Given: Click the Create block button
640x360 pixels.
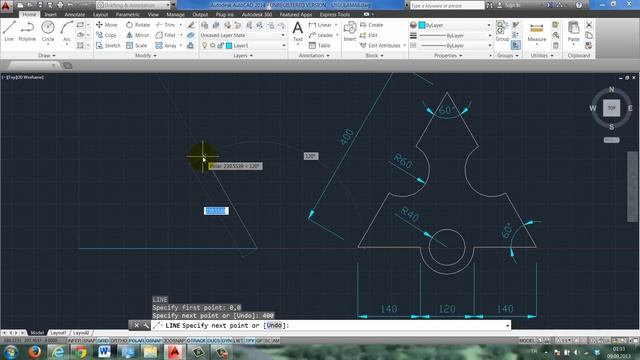Looking at the screenshot, I should coord(371,25).
